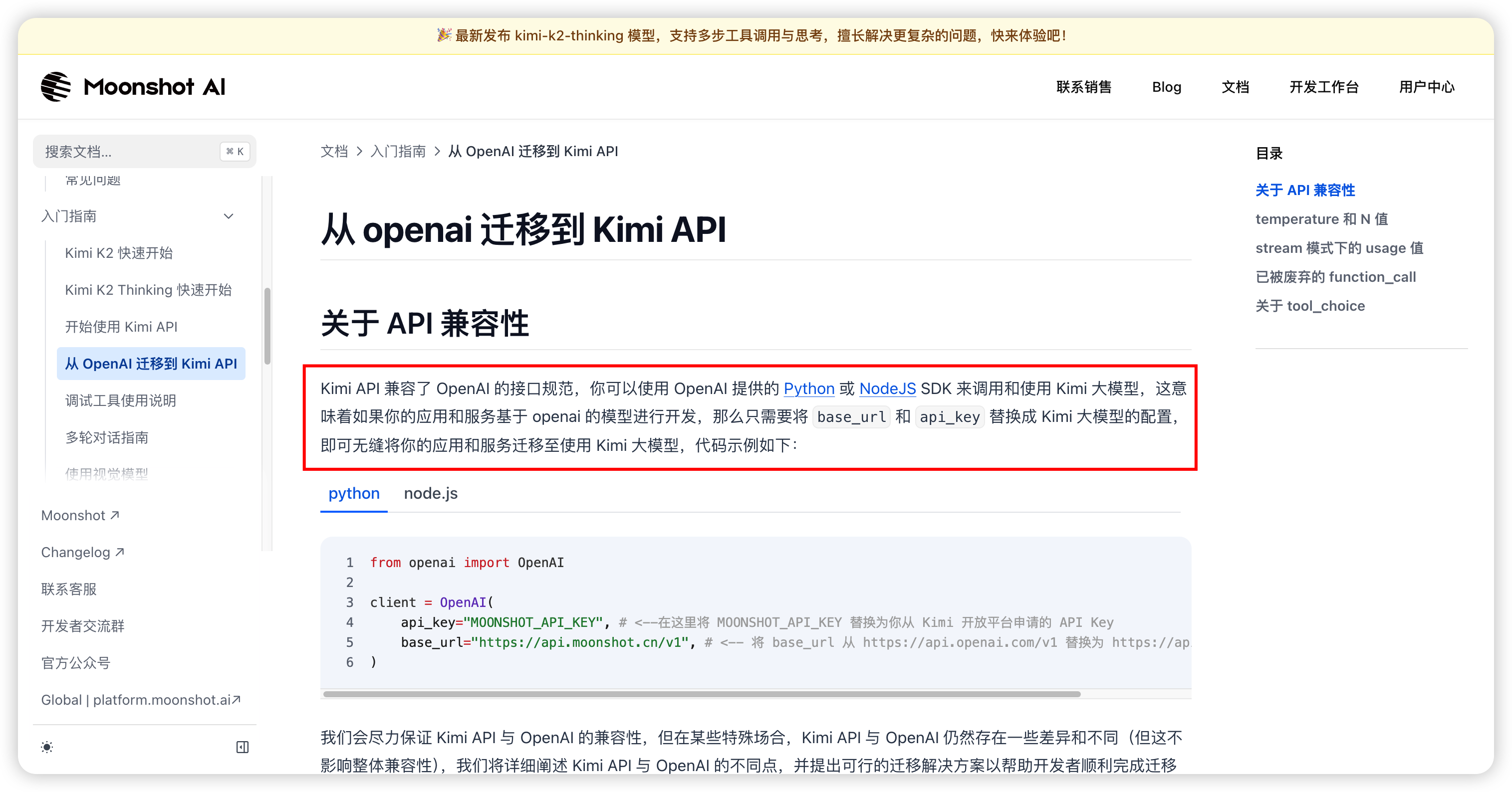
Task: Select the python code tab
Action: click(x=354, y=493)
